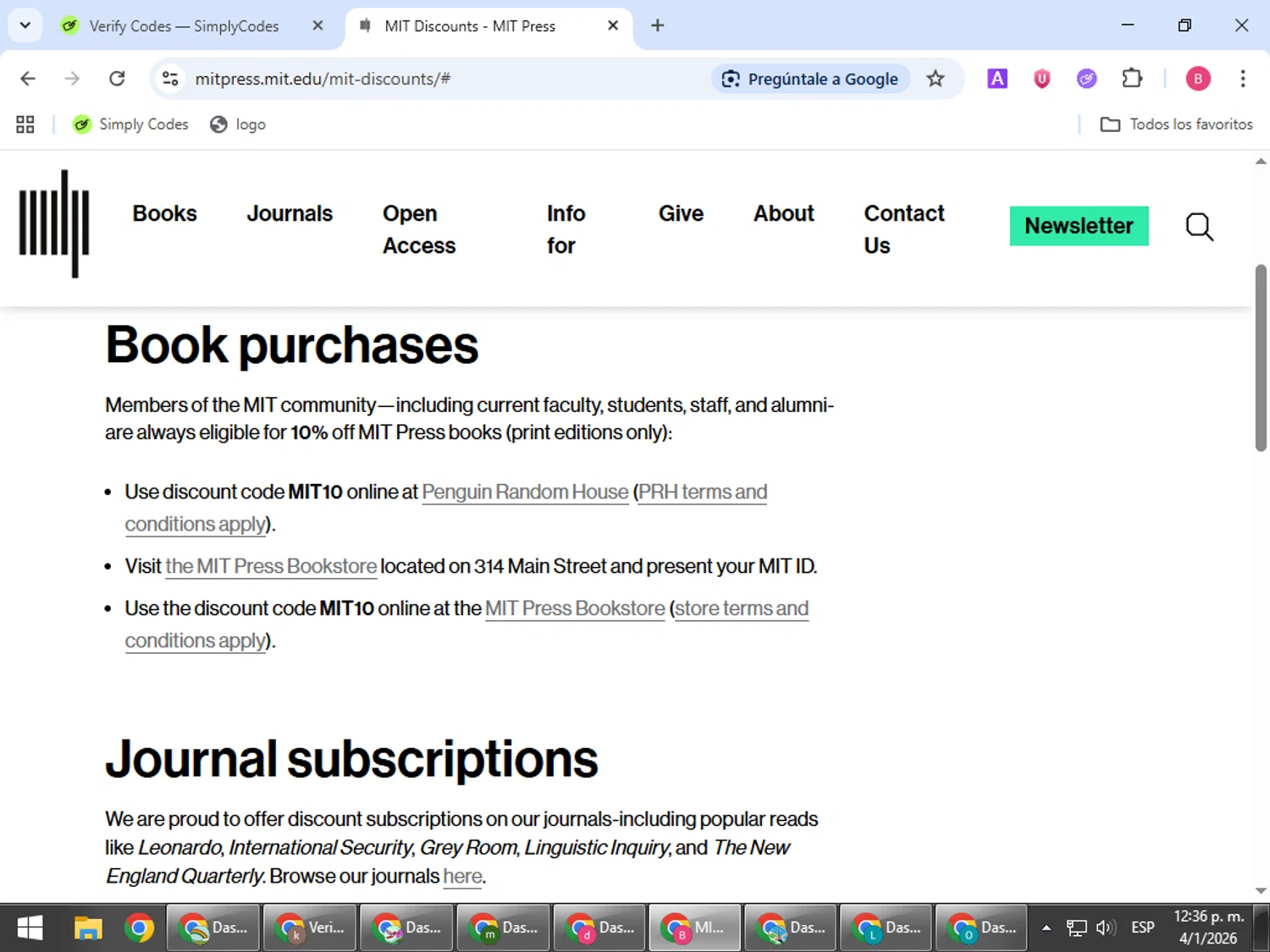Image resolution: width=1270 pixels, height=952 pixels.
Task: Open MIT Press Bookstore online link
Action: point(575,608)
